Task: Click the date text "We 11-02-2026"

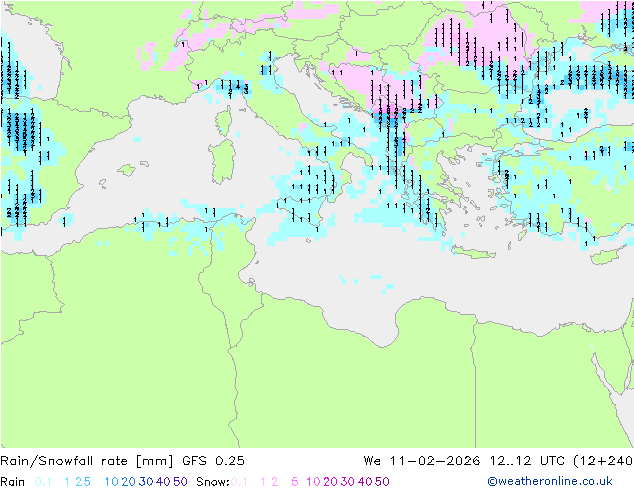Action: [x=422, y=461]
